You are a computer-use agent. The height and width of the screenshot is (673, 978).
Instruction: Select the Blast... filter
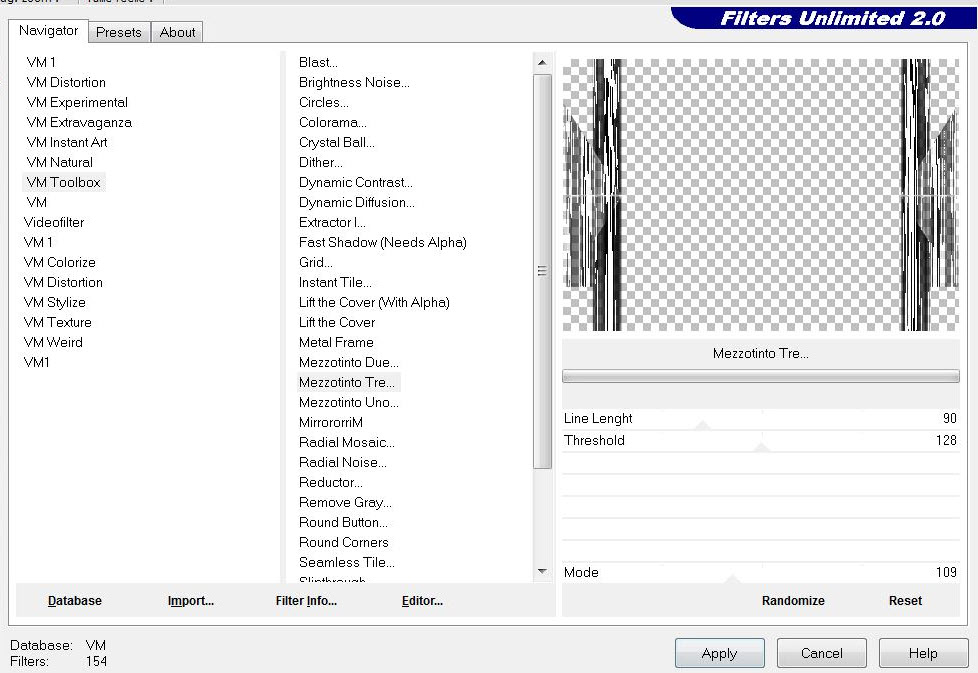(x=318, y=62)
